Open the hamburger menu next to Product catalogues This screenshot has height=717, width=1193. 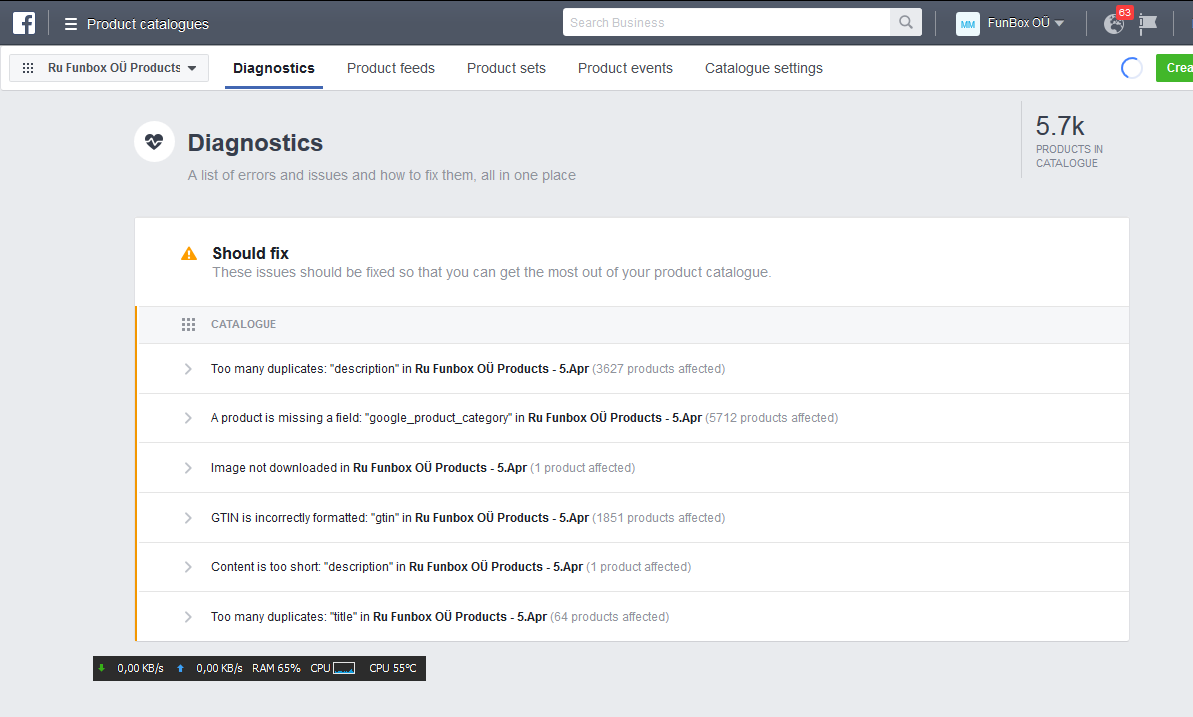pyautogui.click(x=71, y=24)
